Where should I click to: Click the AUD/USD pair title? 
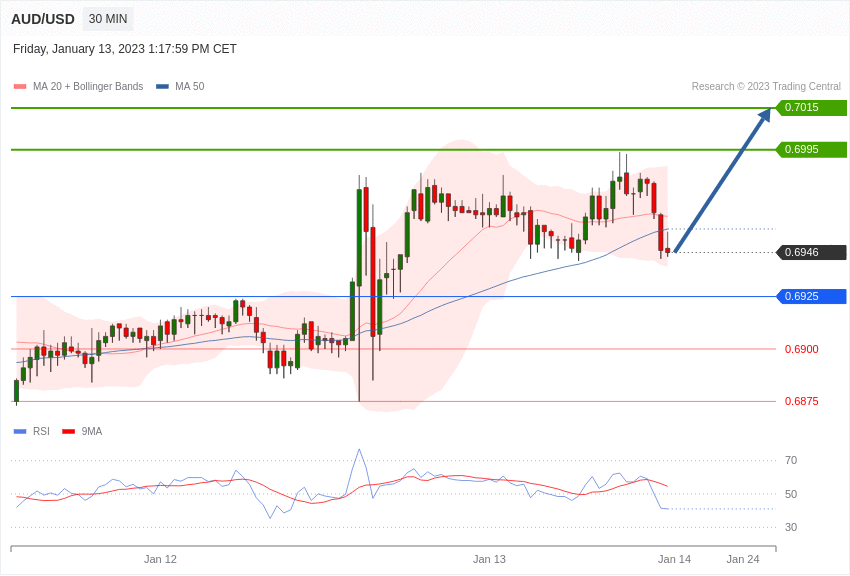click(43, 20)
